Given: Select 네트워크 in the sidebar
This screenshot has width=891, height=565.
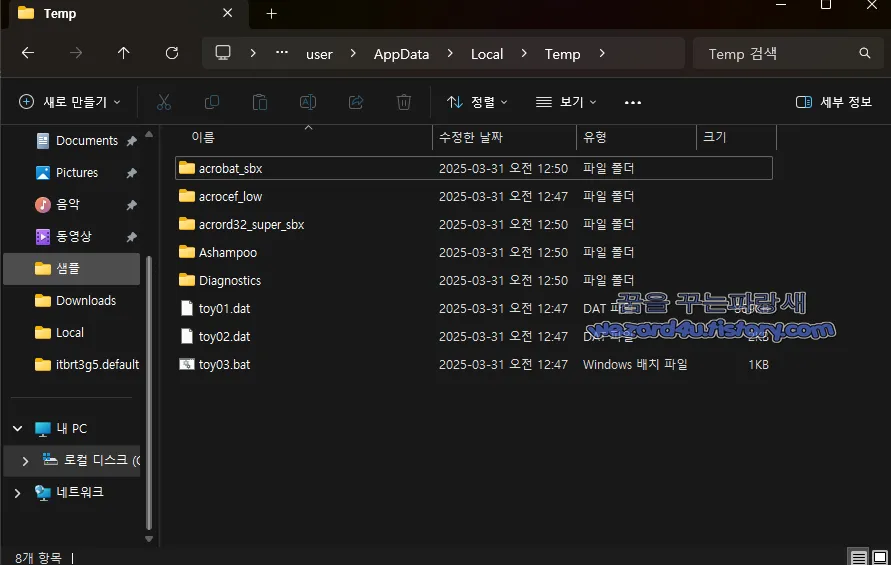Looking at the screenshot, I should point(69,492).
